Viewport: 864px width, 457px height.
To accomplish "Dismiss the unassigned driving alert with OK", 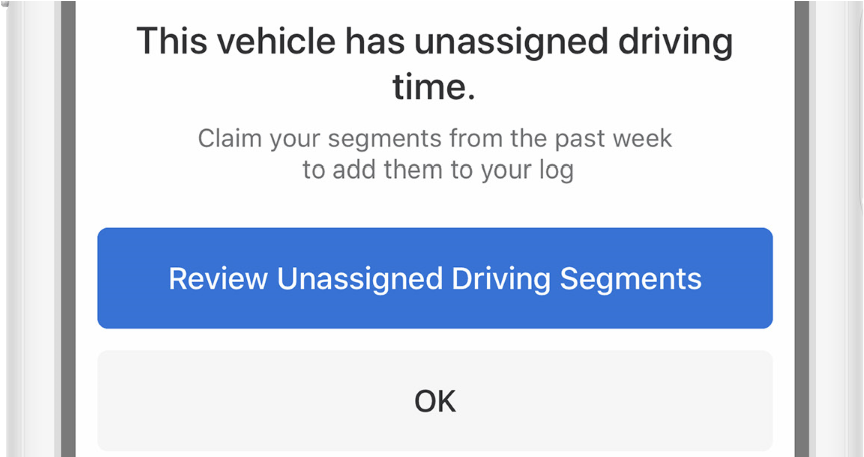I will [435, 401].
